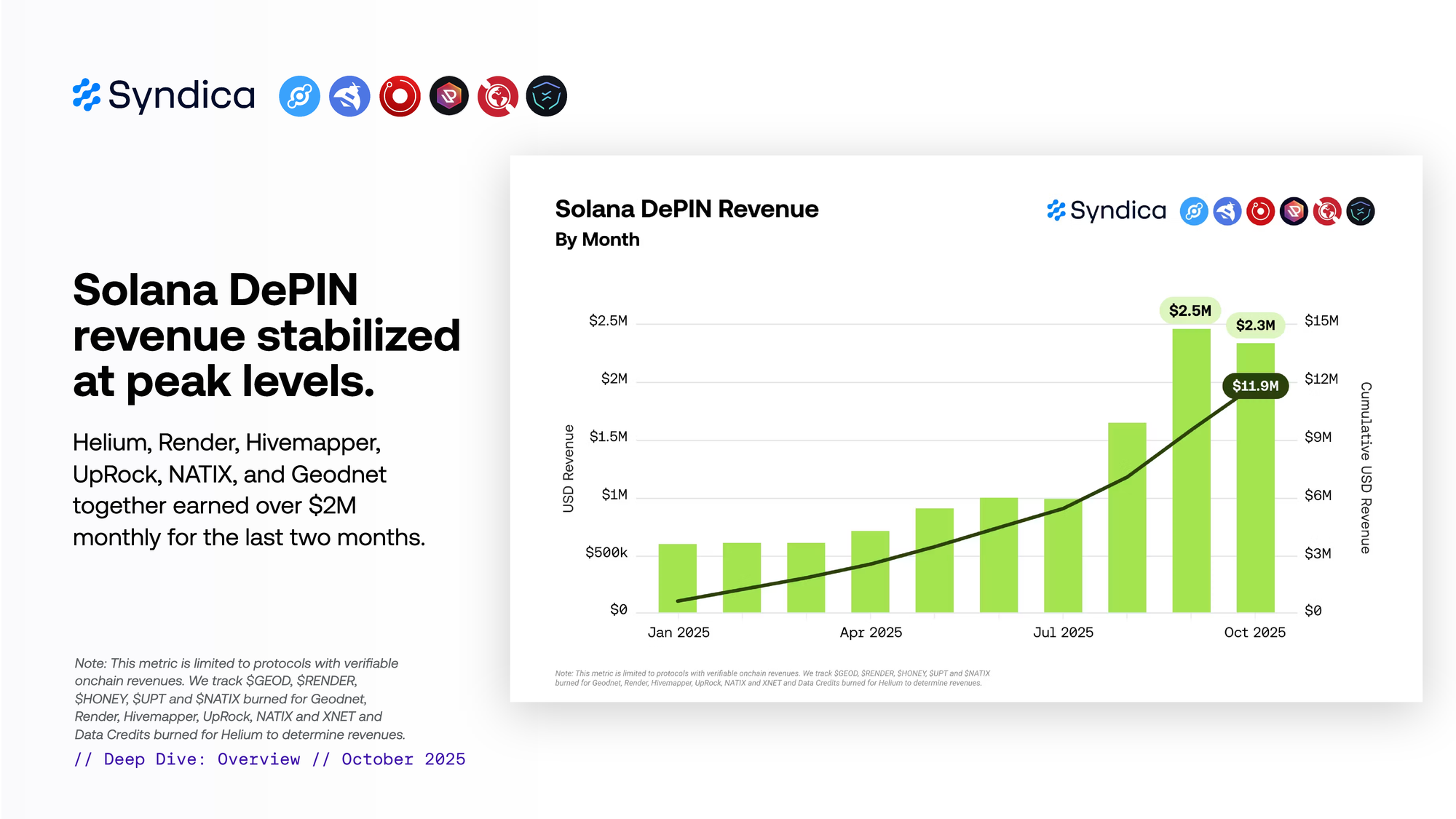Click the large UpRock icon in the header
1456x819 pixels.
click(449, 96)
